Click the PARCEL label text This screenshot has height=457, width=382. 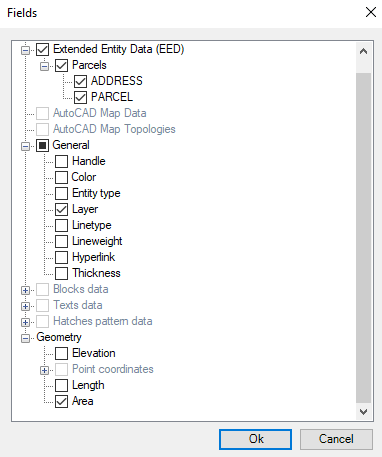[112, 97]
